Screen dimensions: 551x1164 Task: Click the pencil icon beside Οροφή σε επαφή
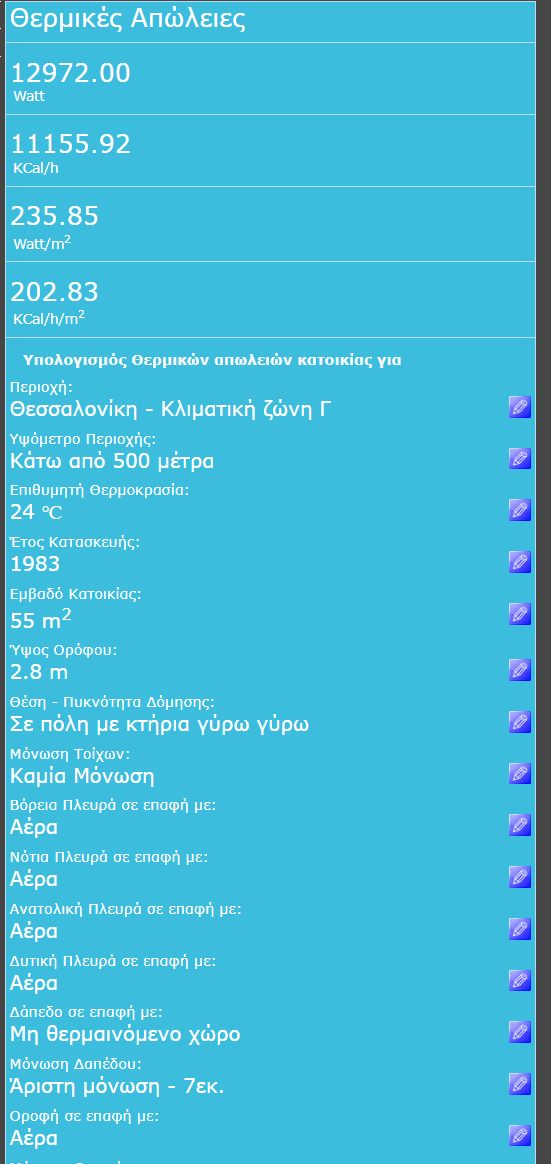tap(520, 1136)
